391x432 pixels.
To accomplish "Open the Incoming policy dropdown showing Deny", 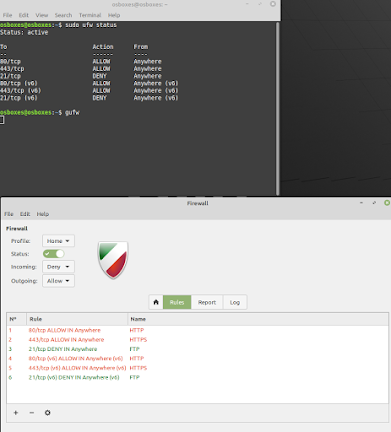I will pos(58,267).
